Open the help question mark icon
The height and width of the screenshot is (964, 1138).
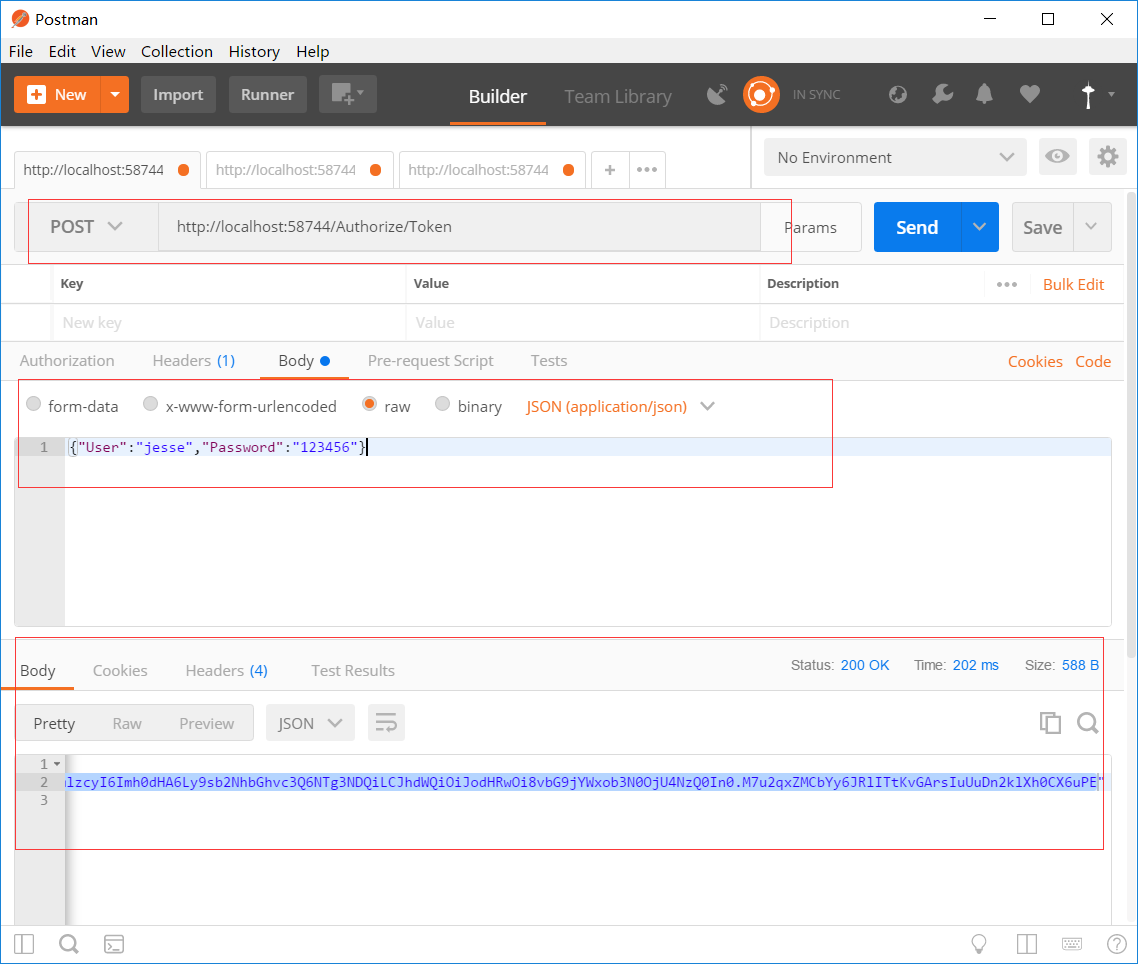point(1117,944)
